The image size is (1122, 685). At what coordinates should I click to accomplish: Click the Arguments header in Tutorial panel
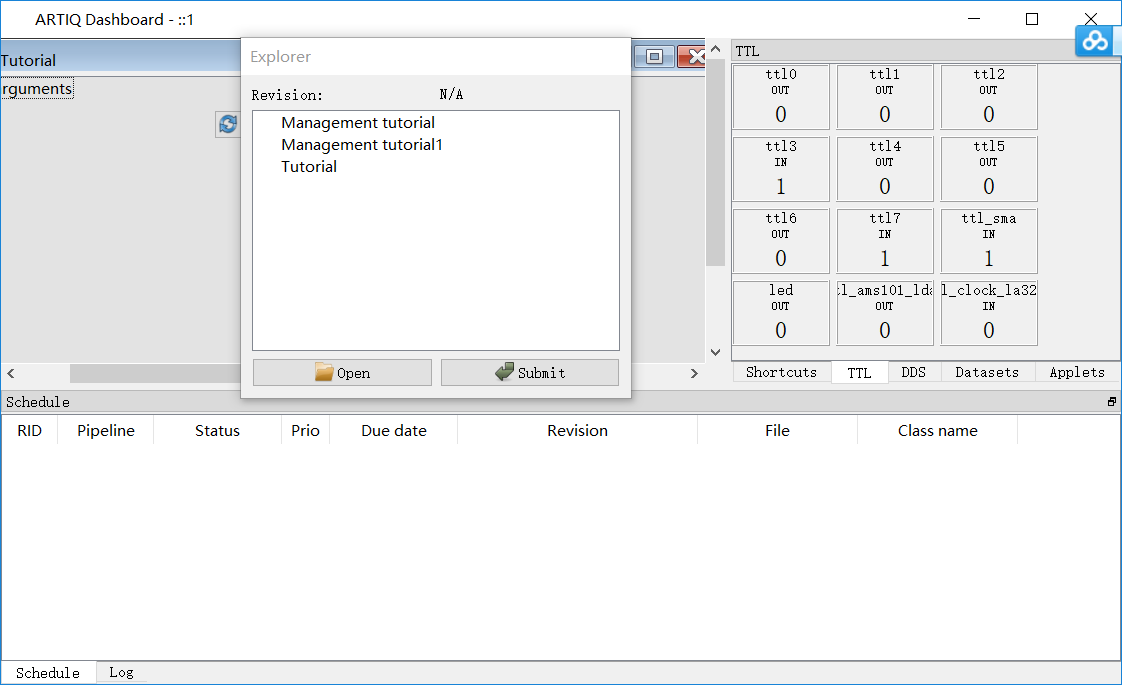(x=37, y=88)
